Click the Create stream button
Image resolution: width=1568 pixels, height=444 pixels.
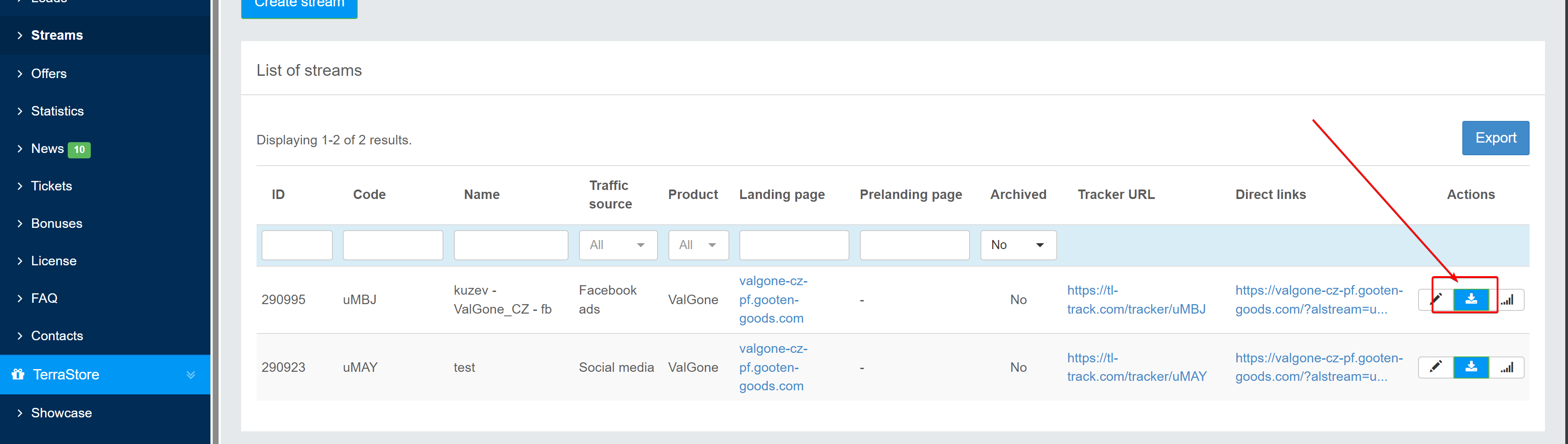pyautogui.click(x=299, y=6)
